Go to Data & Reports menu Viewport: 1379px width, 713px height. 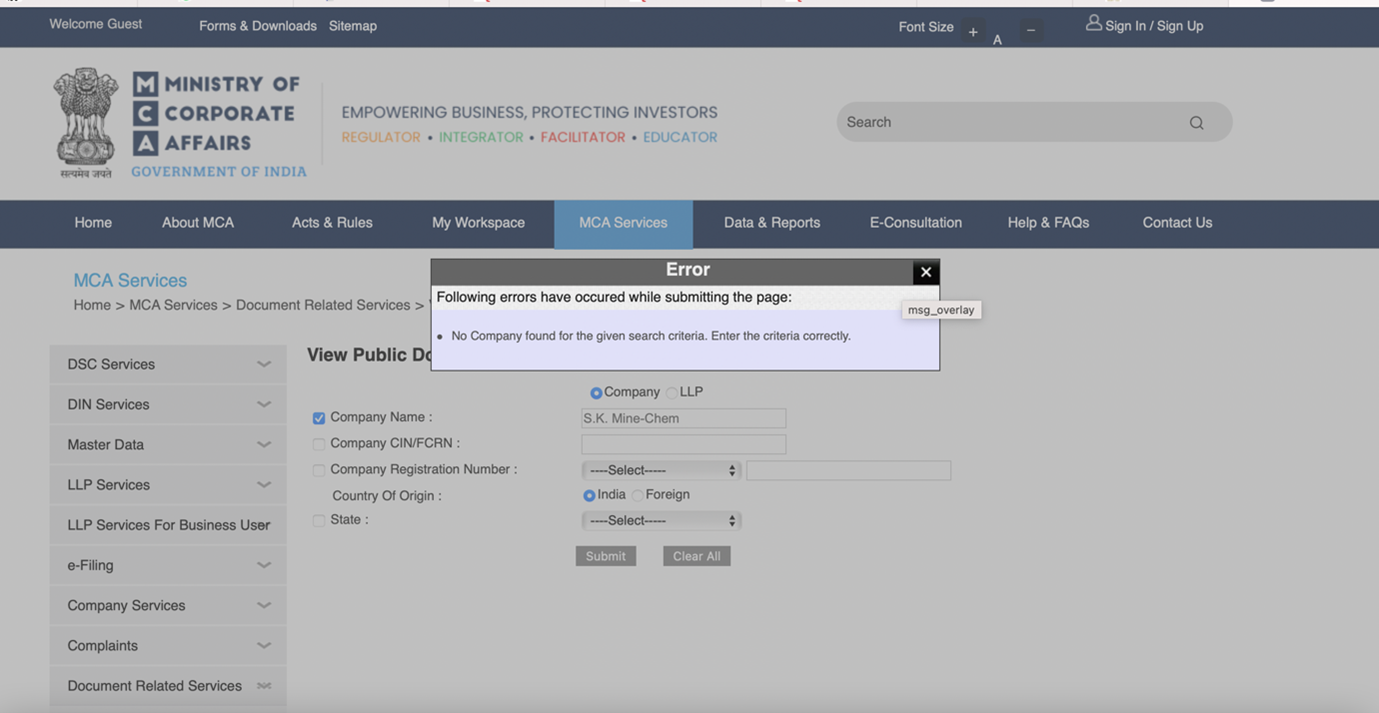771,223
